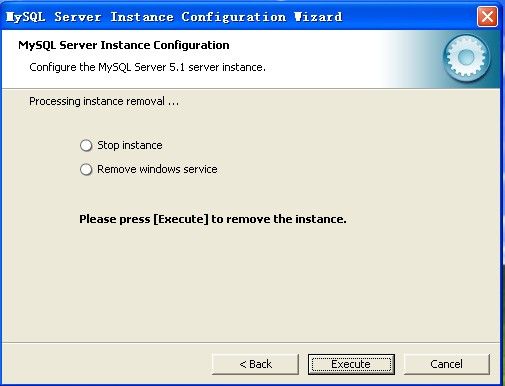Go to previous step with Back button
505x386 pixels.
tap(255, 364)
